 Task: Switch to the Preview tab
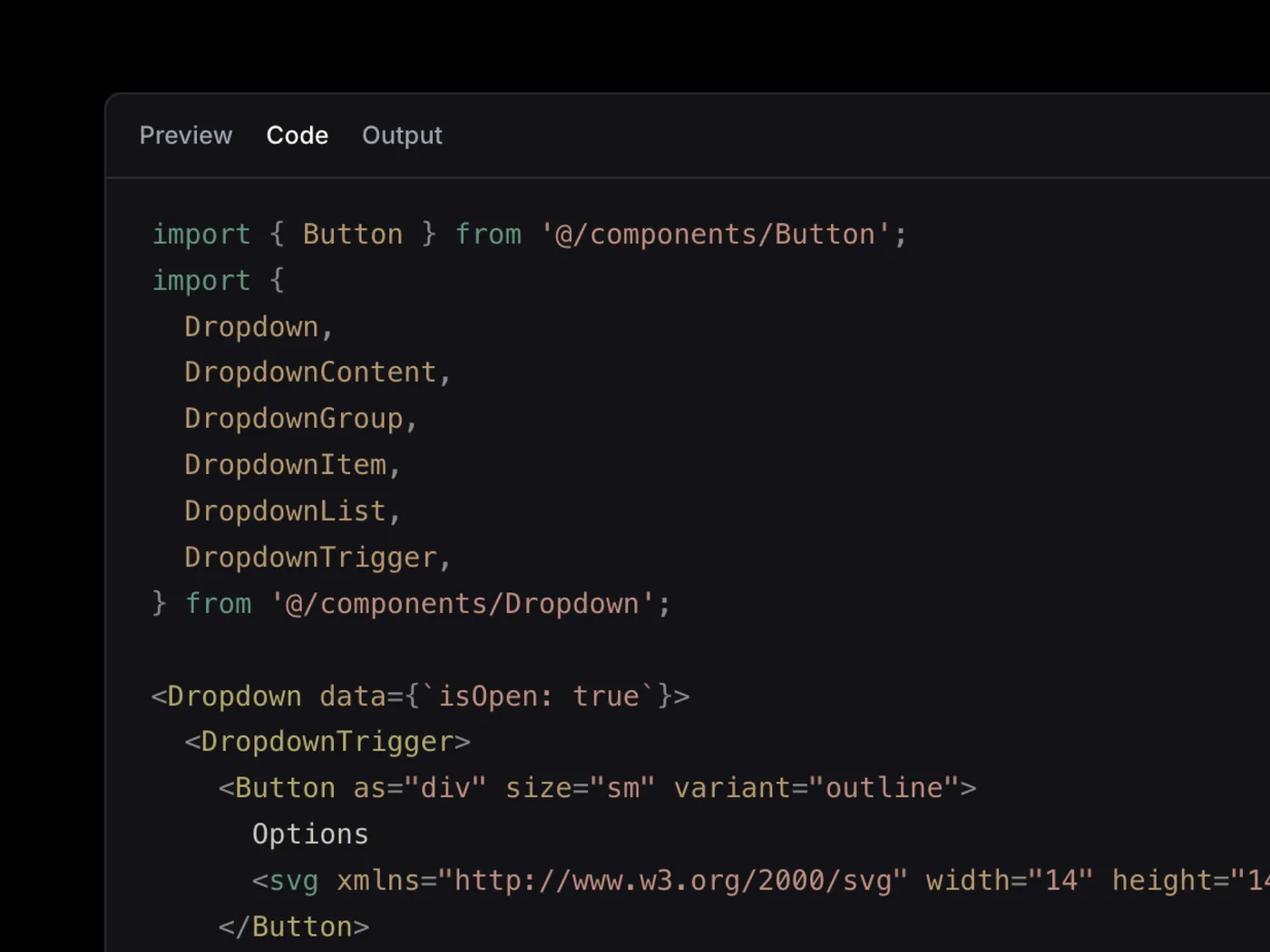[185, 135]
